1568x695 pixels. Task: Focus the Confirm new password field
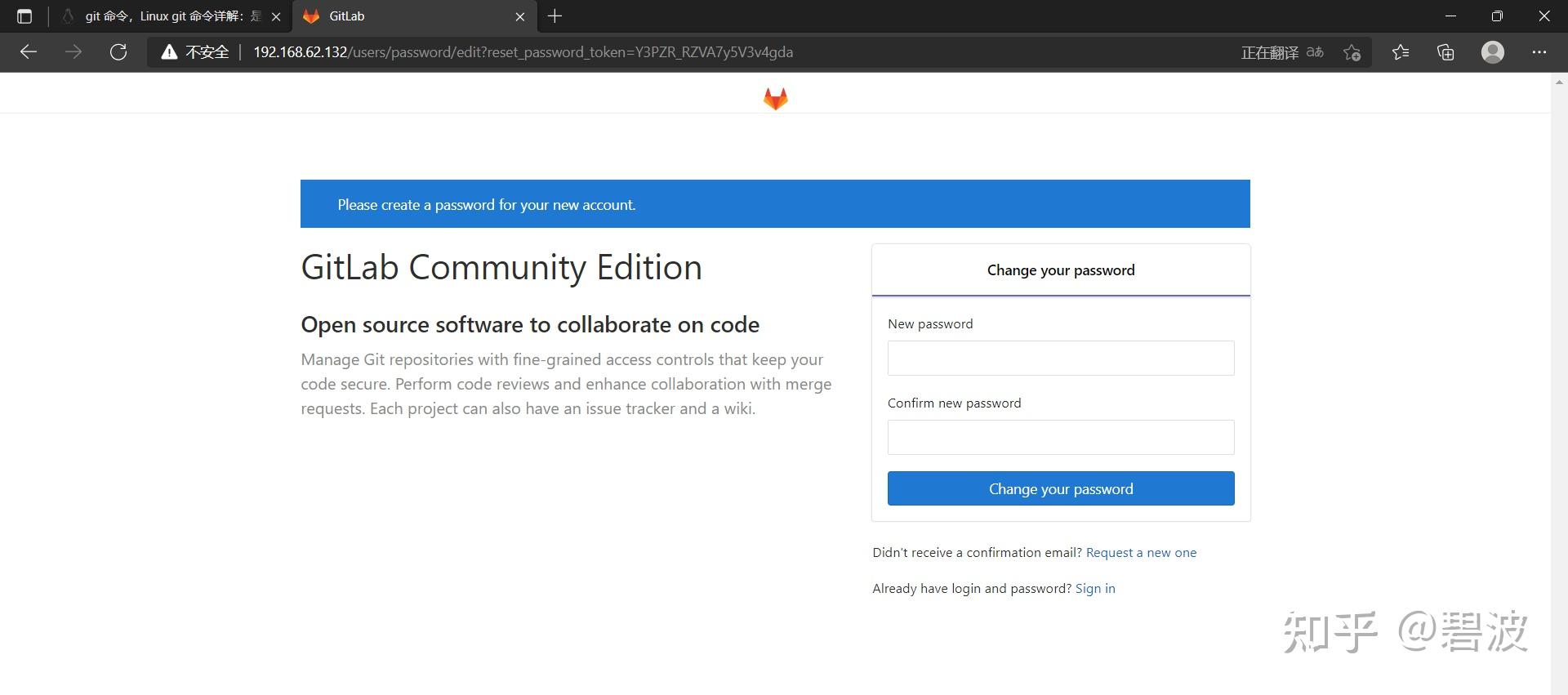pyautogui.click(x=1061, y=437)
